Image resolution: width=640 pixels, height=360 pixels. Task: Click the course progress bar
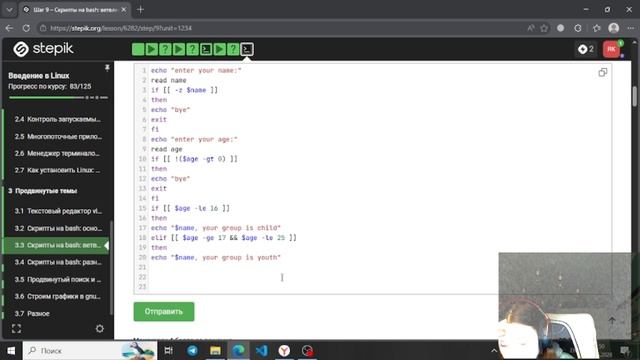(58, 98)
